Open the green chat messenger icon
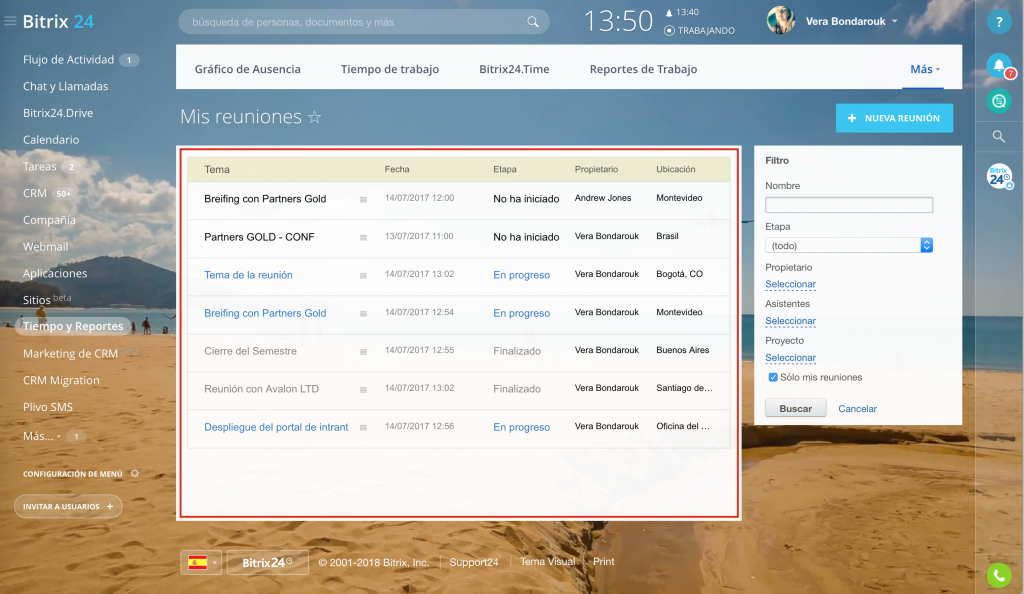The image size is (1024, 594). point(999,101)
